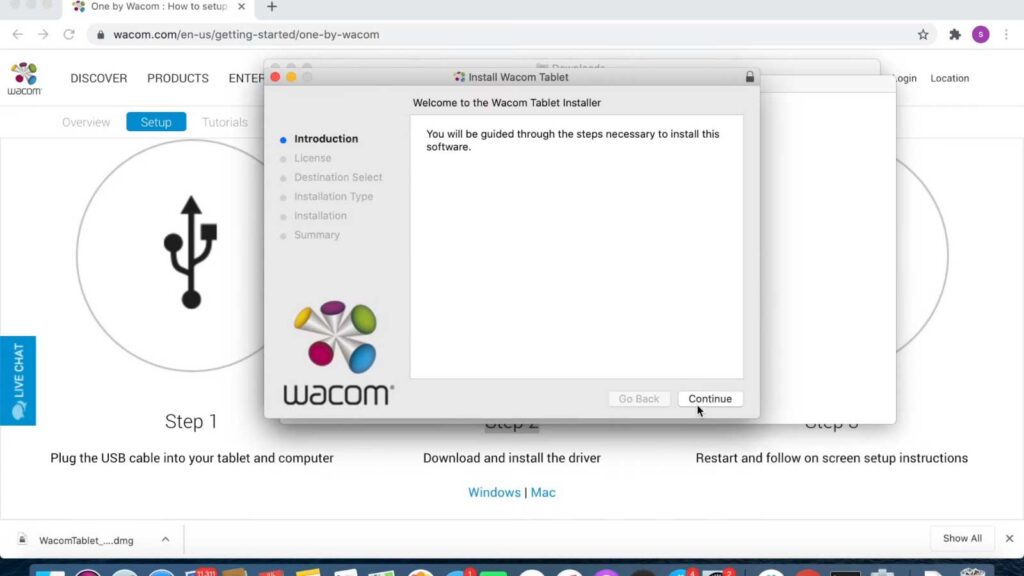The image size is (1024, 576).
Task: Bookmark this page with the star icon
Action: 923,35
